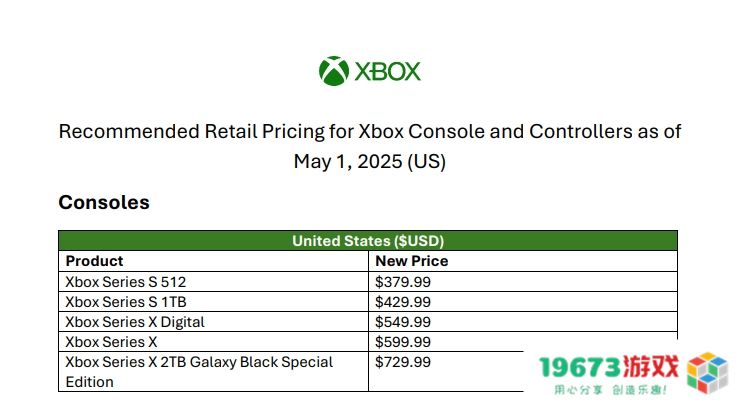Select the Recommended Retail Pricing title
This screenshot has width=748, height=413.
pyautogui.click(x=370, y=132)
